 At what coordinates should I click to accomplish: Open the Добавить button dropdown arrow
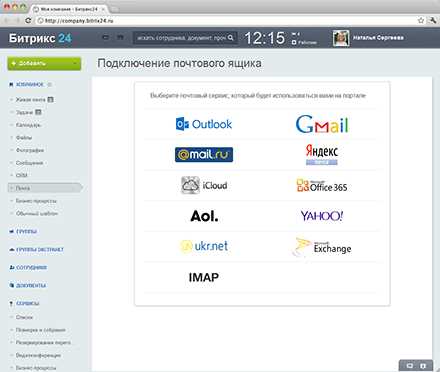[76, 63]
